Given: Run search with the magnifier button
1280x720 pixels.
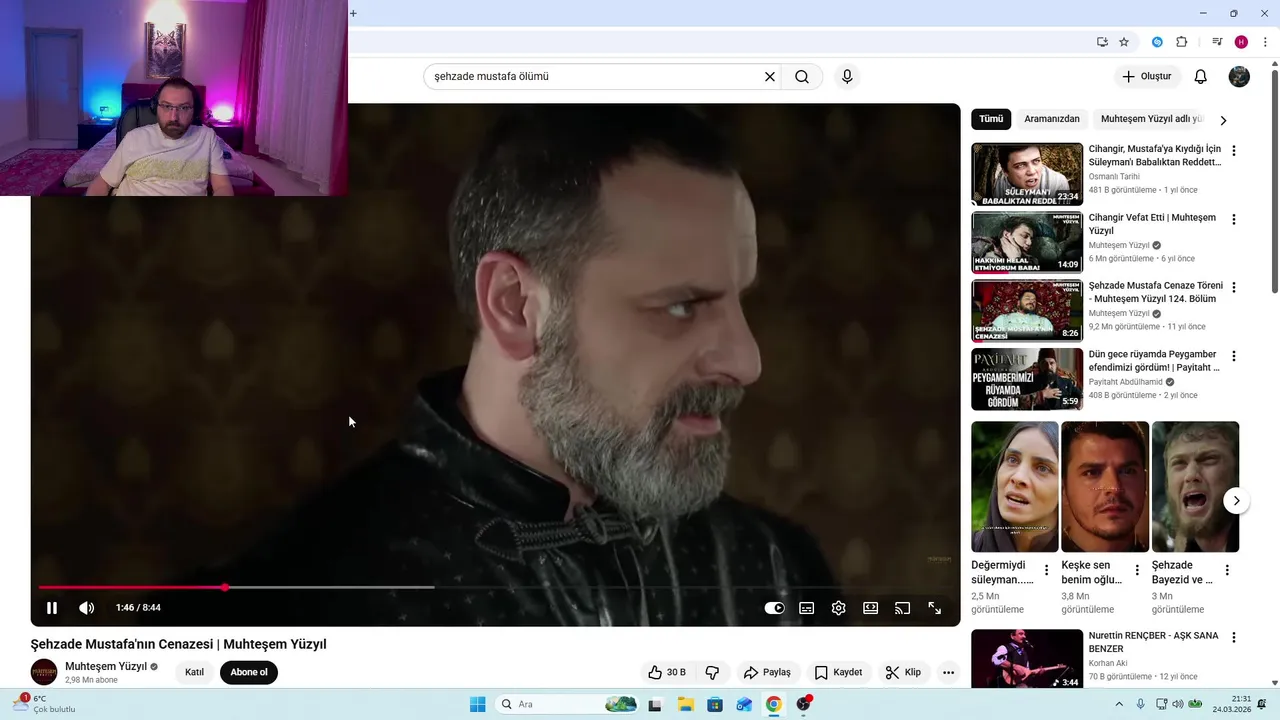Looking at the screenshot, I should click(x=802, y=76).
